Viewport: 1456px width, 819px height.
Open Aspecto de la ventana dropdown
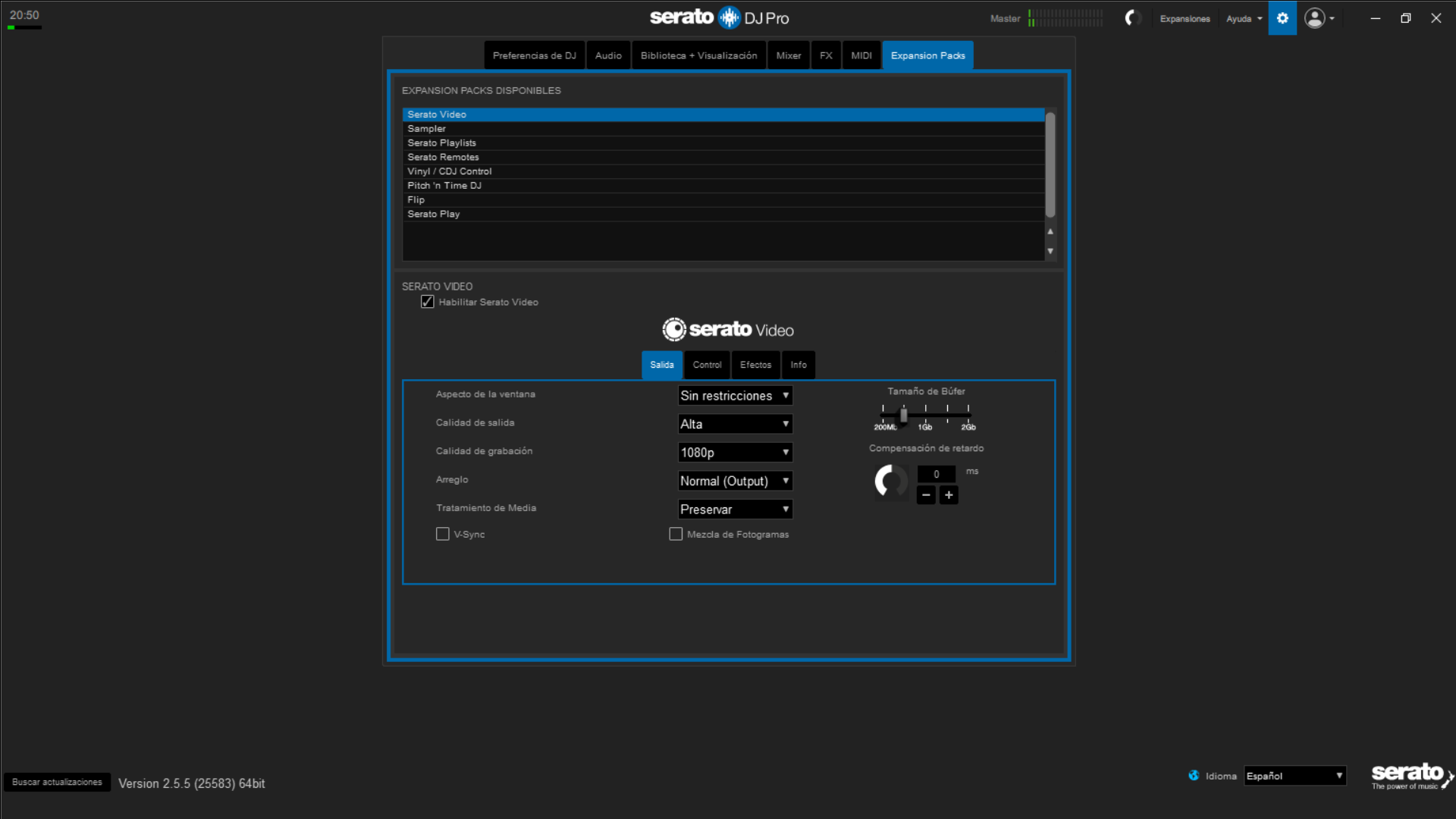tap(734, 395)
